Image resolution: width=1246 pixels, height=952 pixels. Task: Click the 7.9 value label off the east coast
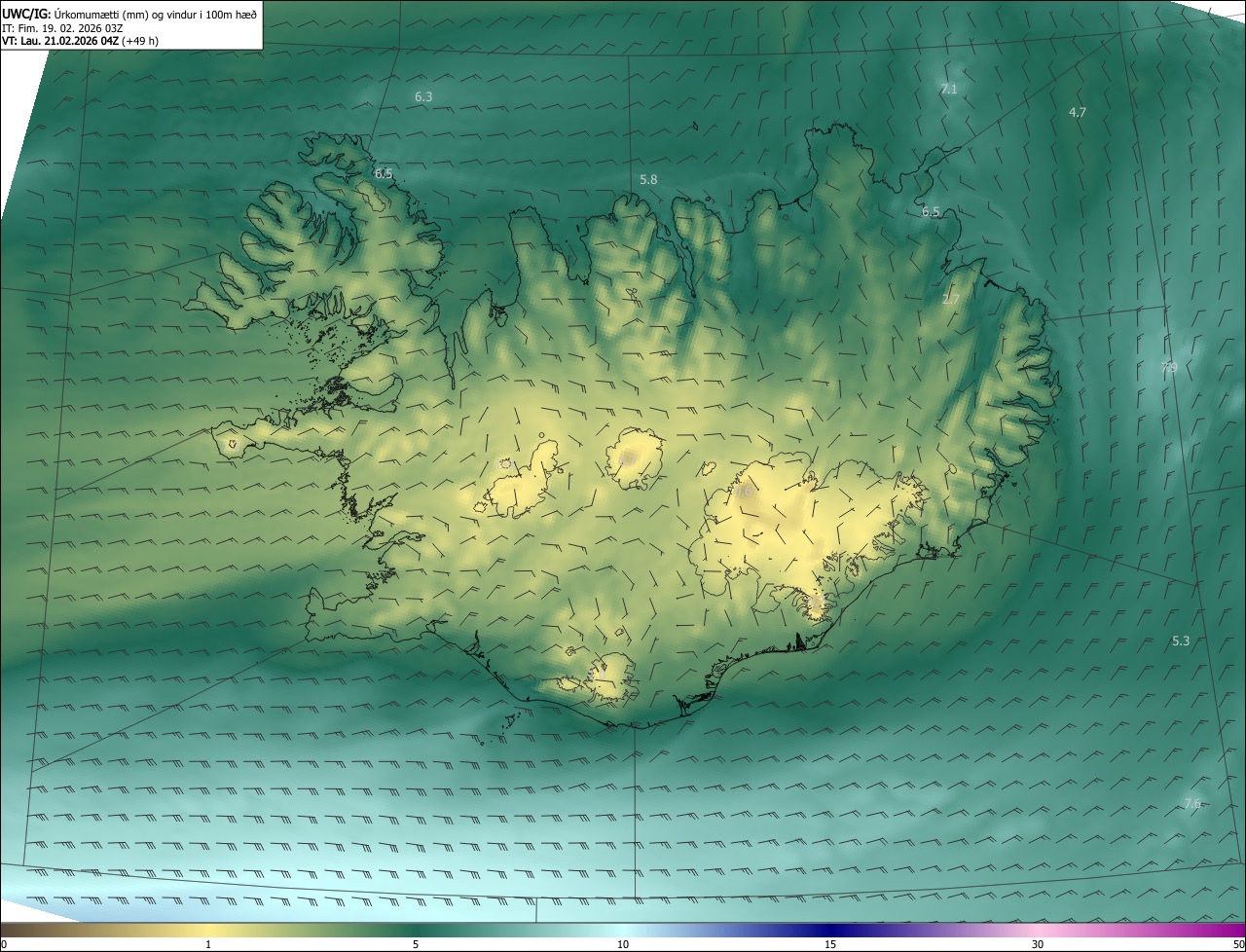(1169, 367)
